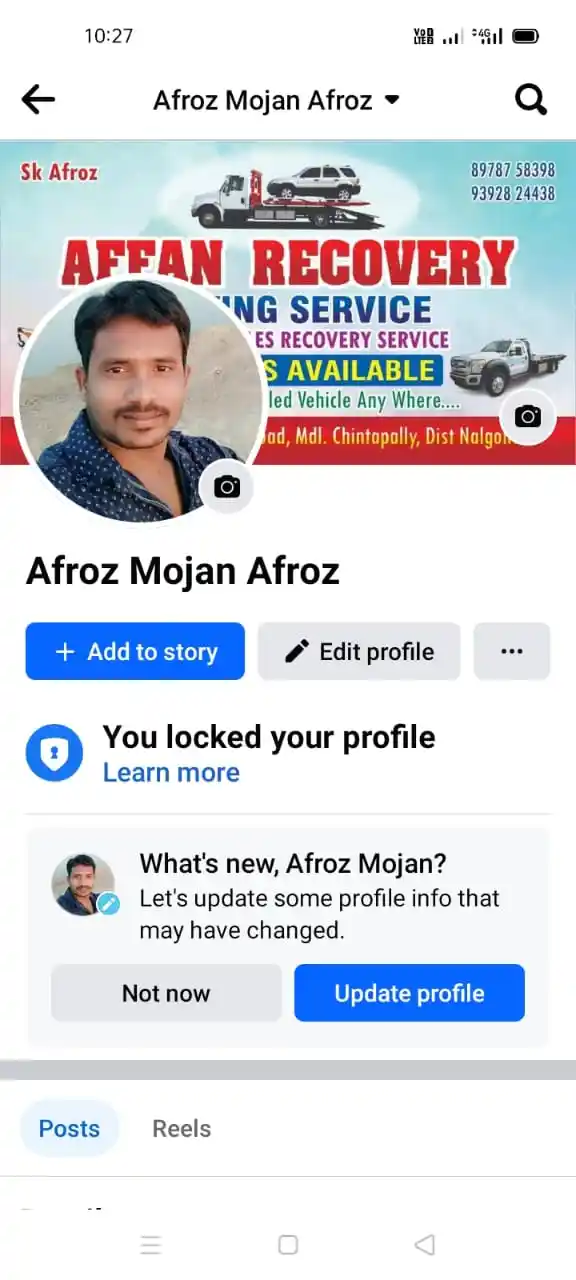Image resolution: width=576 pixels, height=1280 pixels.
Task: Switch to the Posts tab
Action: pyautogui.click(x=69, y=1128)
